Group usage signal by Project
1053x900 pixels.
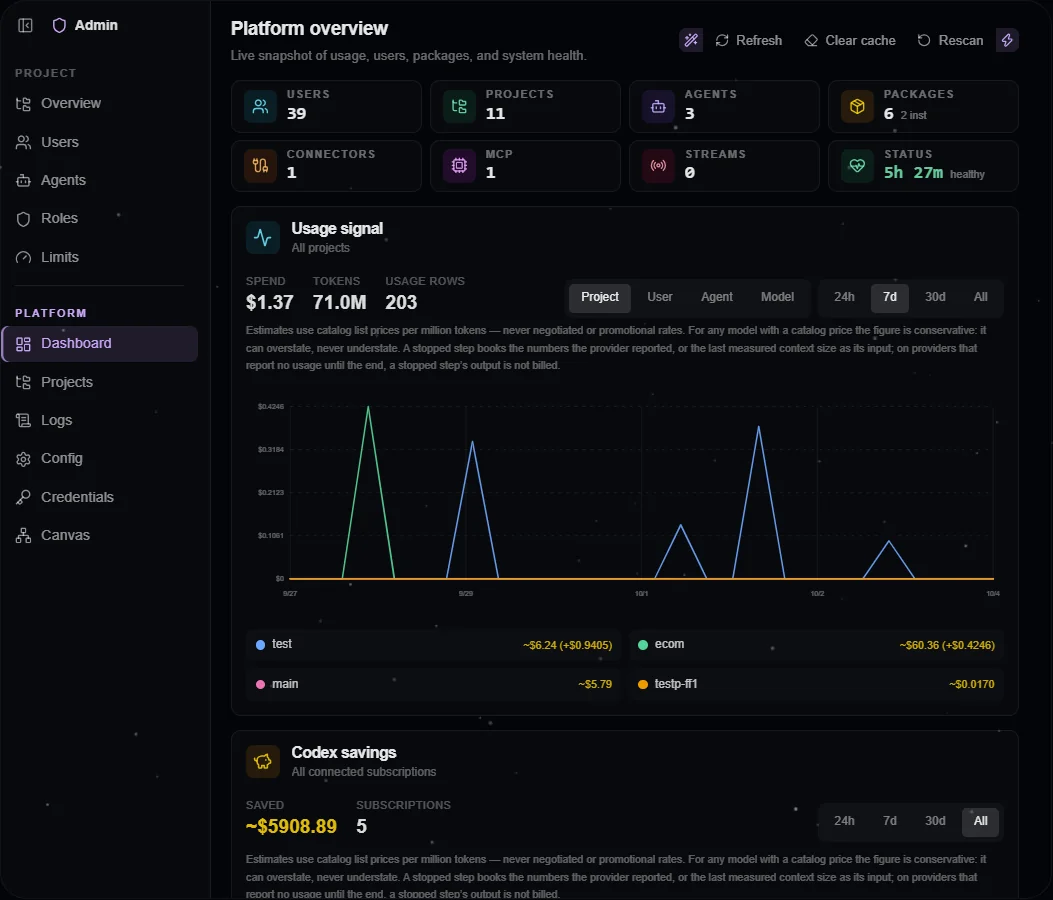coord(600,298)
